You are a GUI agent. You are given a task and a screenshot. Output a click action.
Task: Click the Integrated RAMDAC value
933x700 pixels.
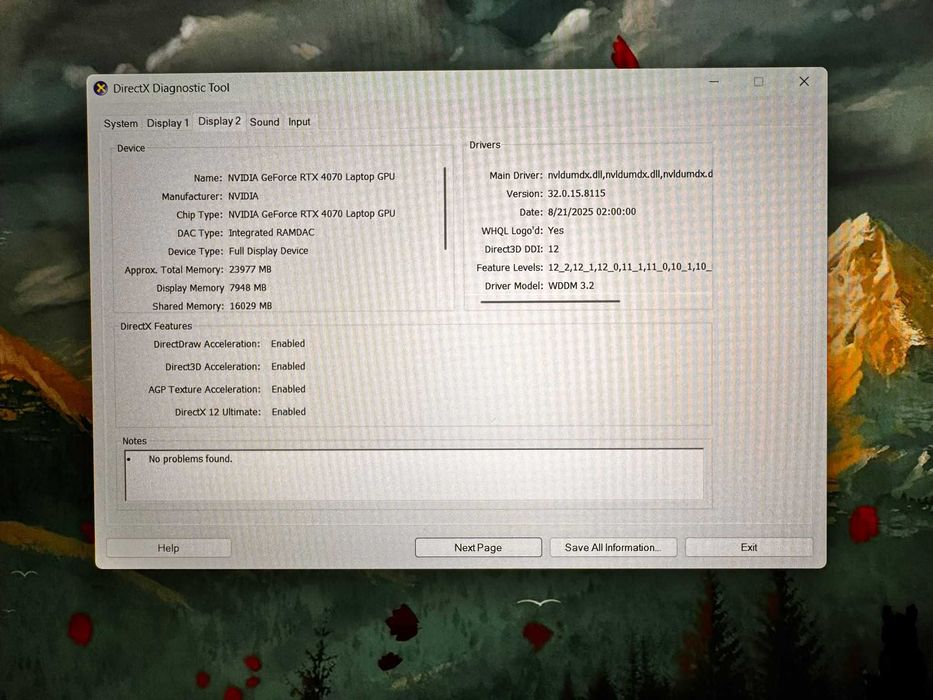click(x=271, y=232)
